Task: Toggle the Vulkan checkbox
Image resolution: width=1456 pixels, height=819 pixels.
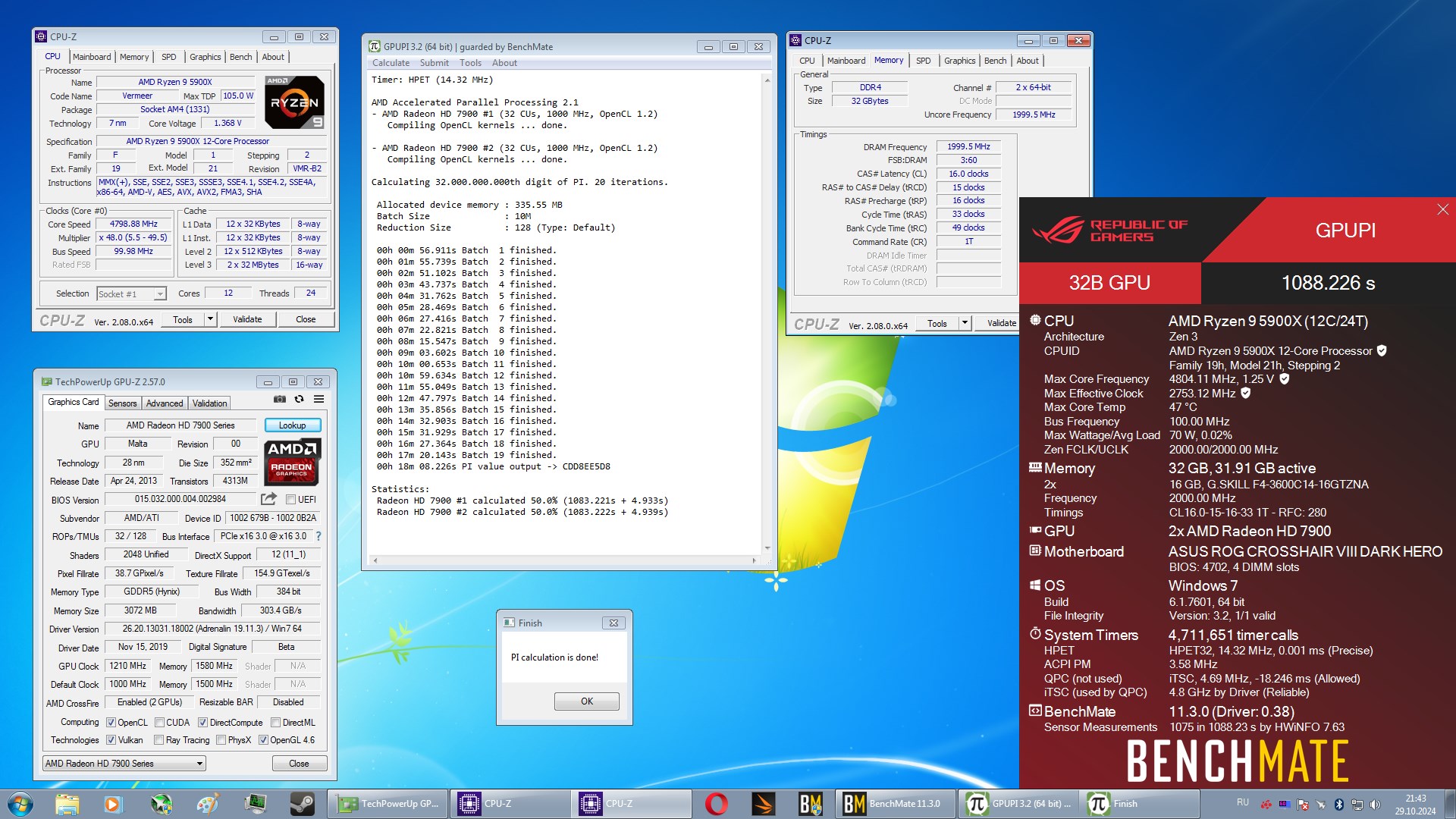Action: point(111,740)
